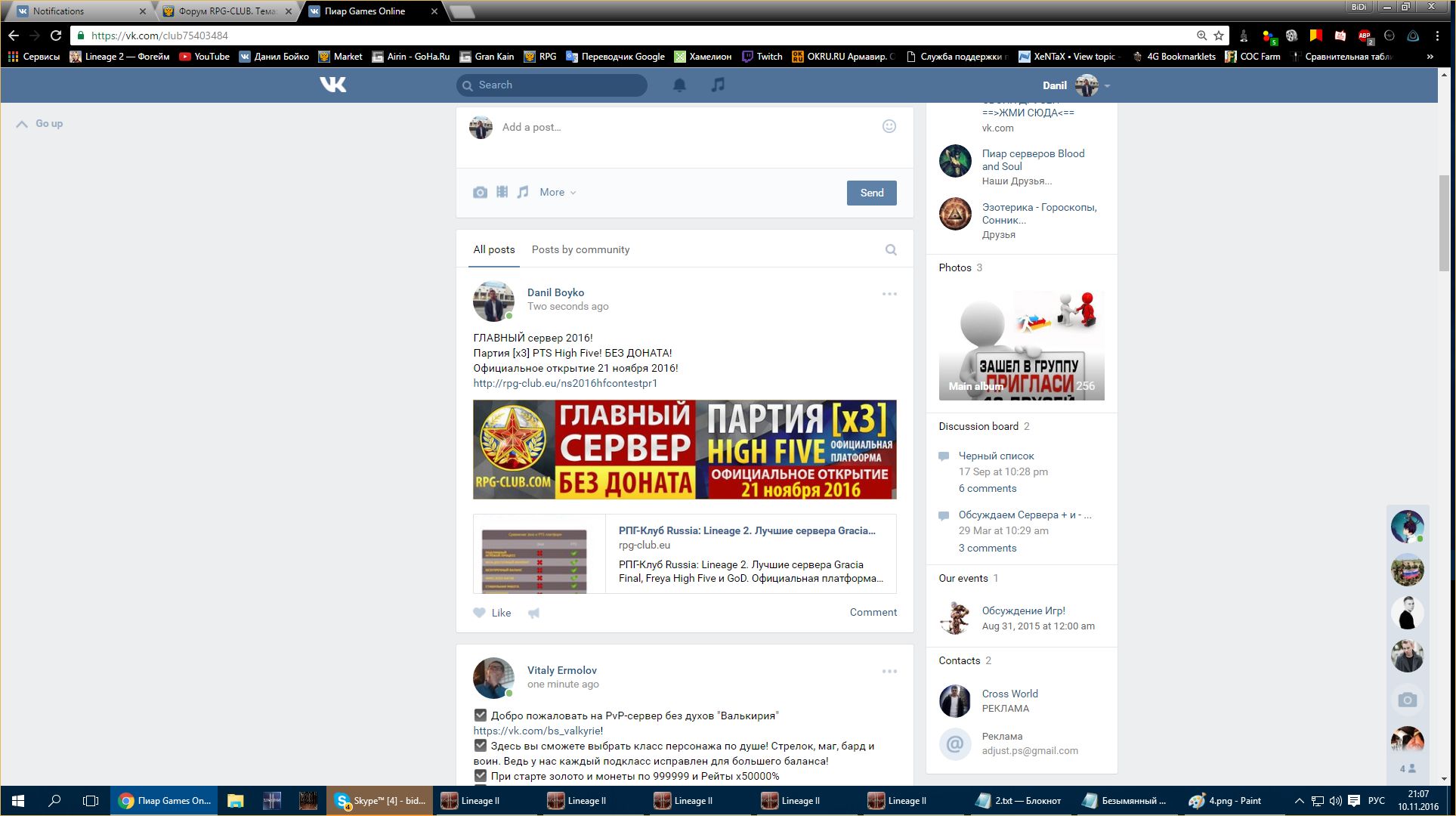
Task: Open Vitaly Ermolov post options menu
Action: click(x=889, y=672)
